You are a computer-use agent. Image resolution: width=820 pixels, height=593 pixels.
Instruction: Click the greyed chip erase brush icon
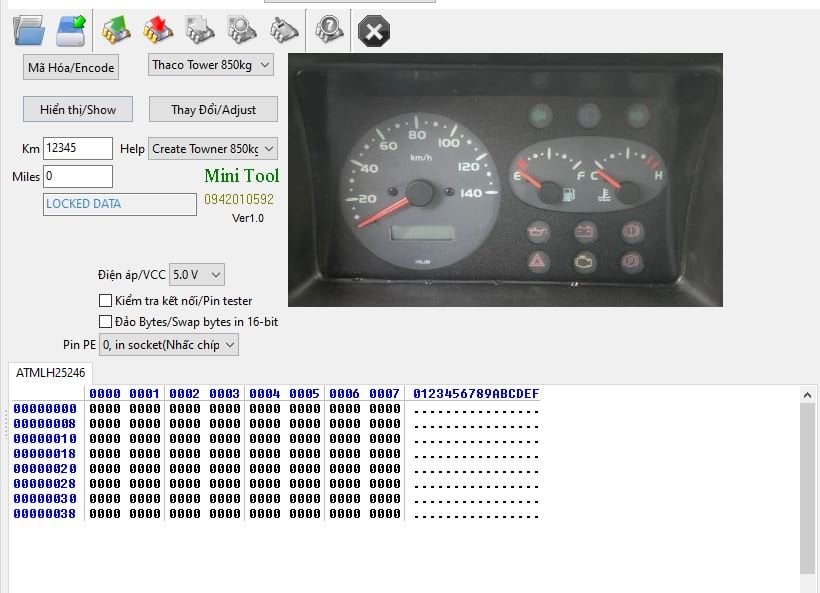point(284,29)
